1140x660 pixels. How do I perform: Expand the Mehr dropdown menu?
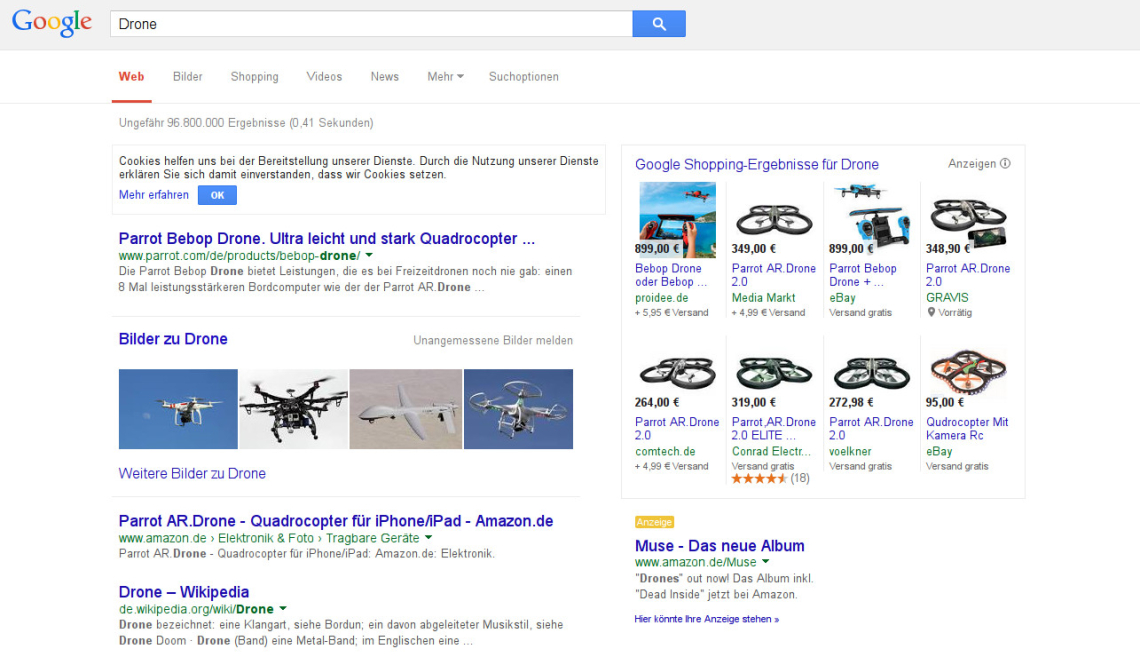[445, 76]
